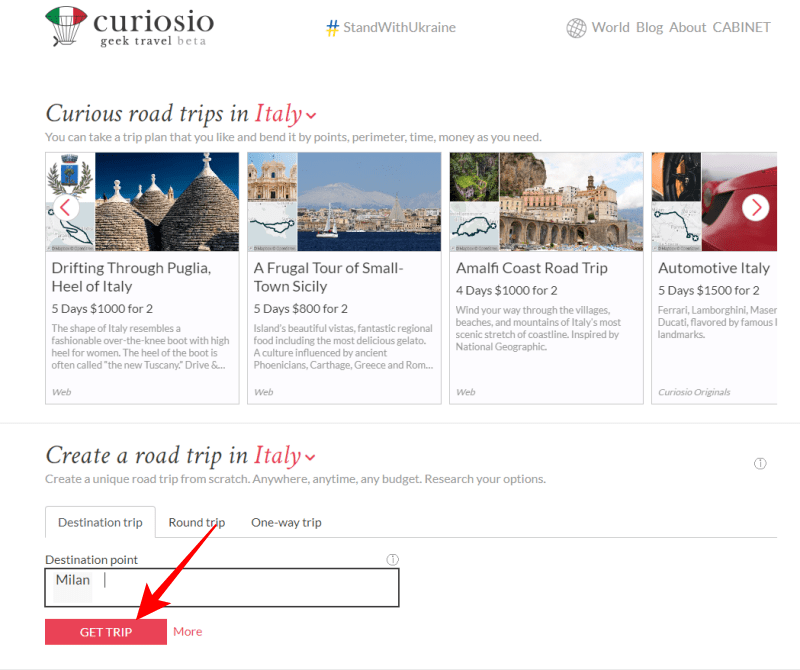Open Automotive Italy trip title

point(714,268)
